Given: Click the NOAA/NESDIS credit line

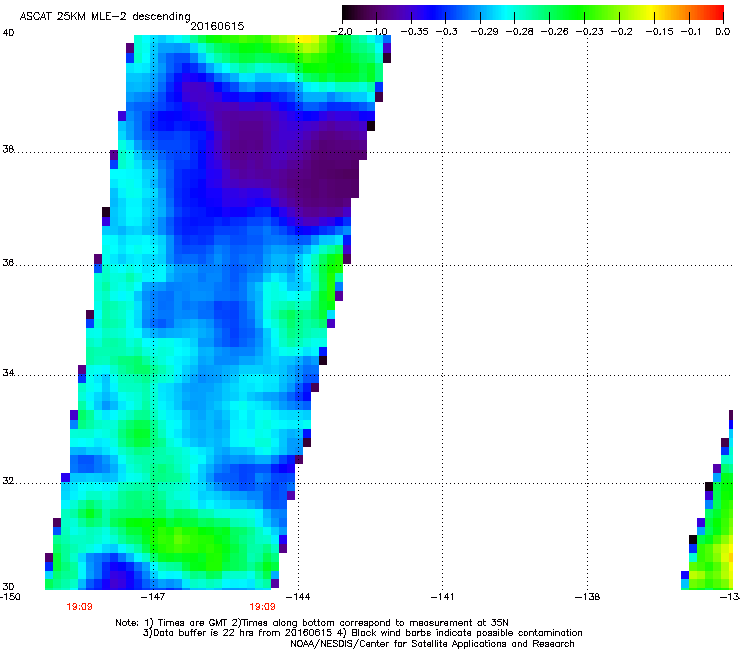Looking at the screenshot, I should tap(432, 644).
